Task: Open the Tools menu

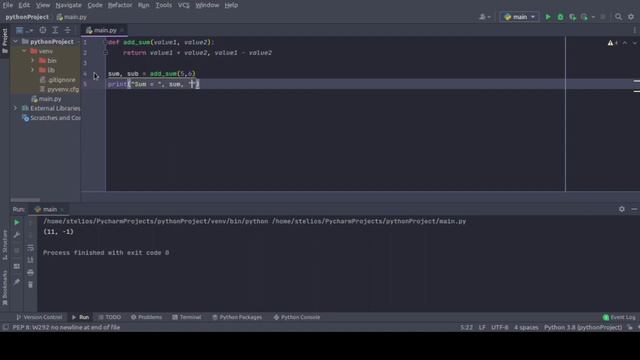Action: [164, 5]
